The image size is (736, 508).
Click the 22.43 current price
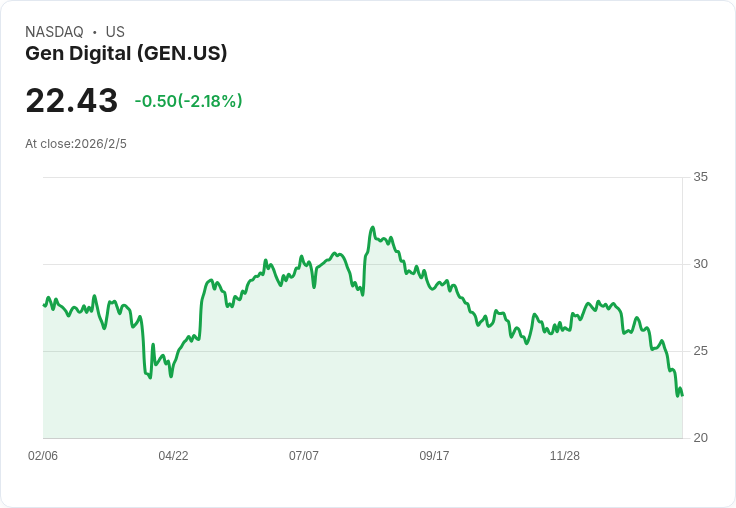pos(71,101)
